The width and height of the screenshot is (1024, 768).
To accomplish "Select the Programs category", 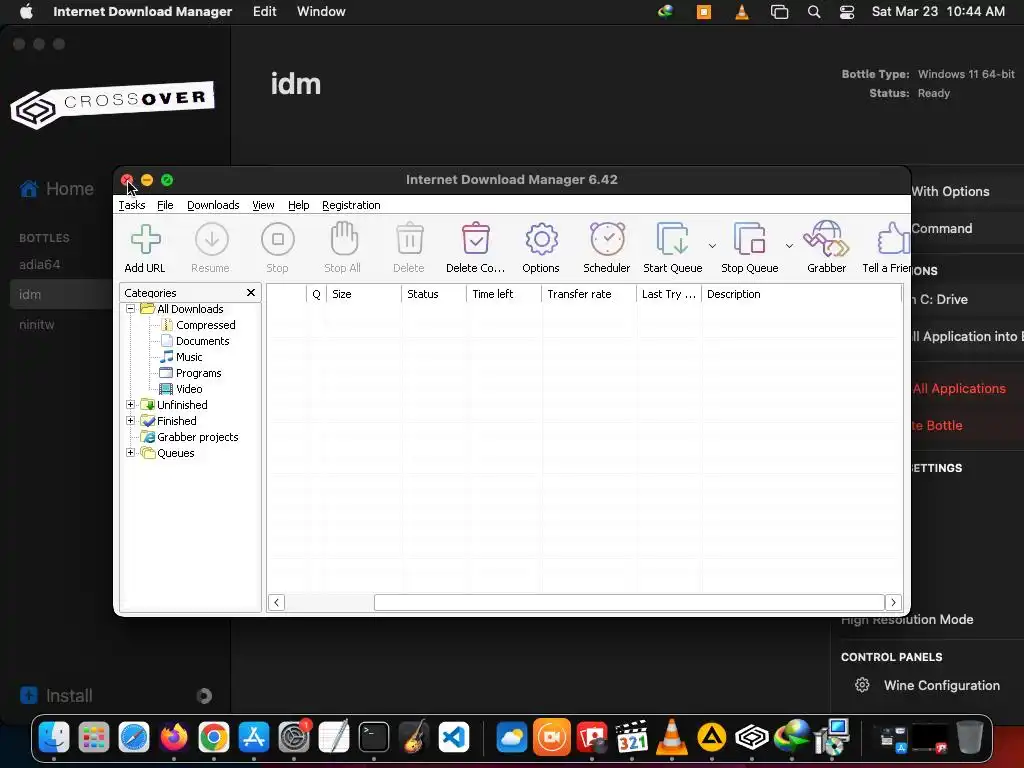I will click(199, 373).
